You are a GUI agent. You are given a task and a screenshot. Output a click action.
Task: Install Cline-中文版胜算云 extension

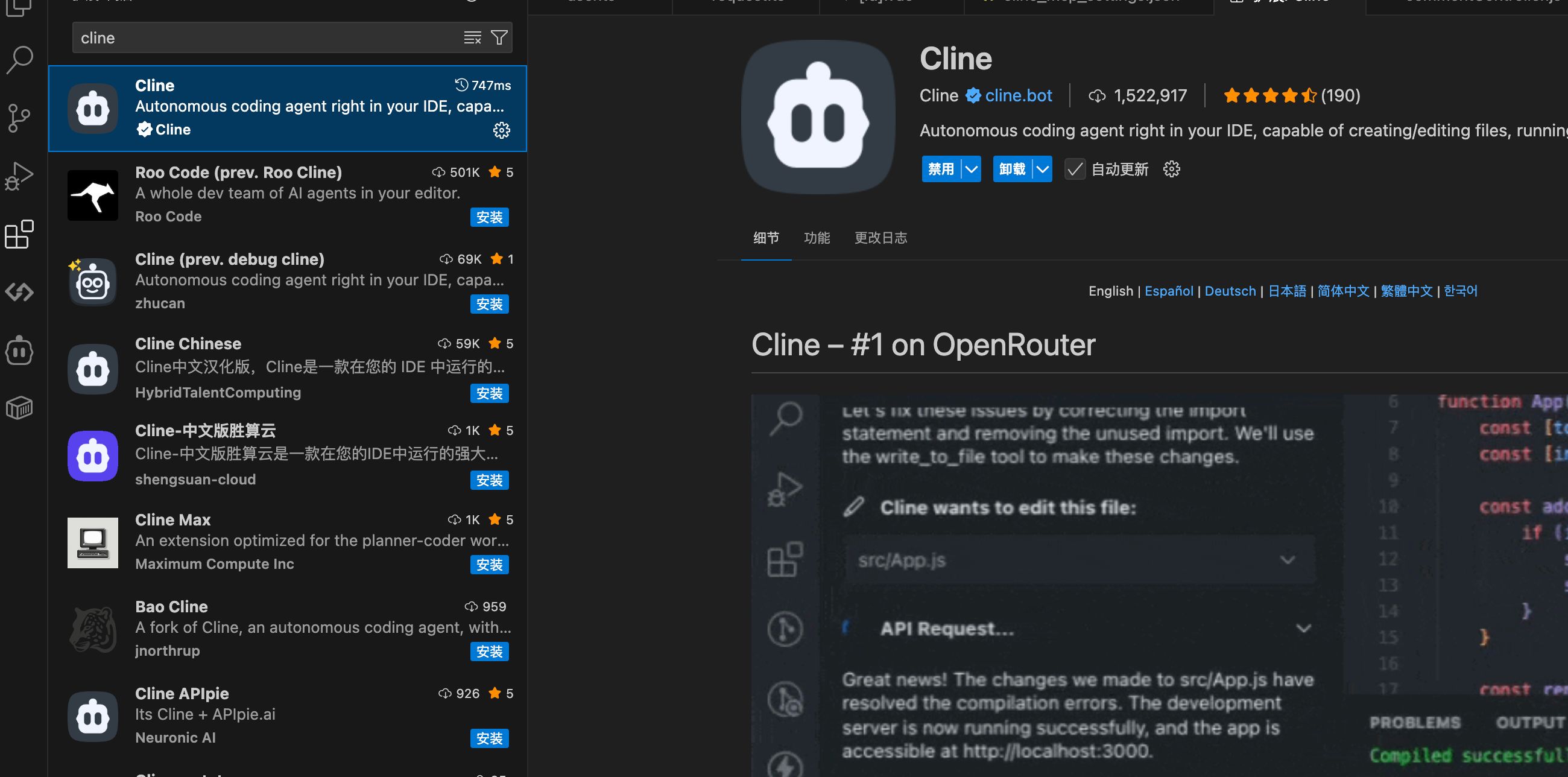[x=489, y=480]
